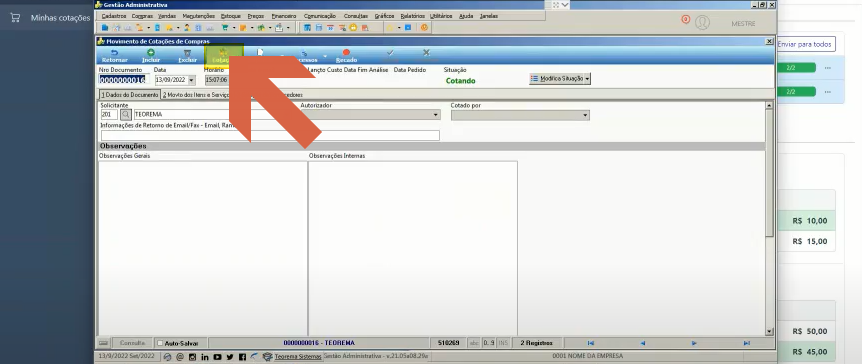Open the Estoque menu

click(231, 16)
